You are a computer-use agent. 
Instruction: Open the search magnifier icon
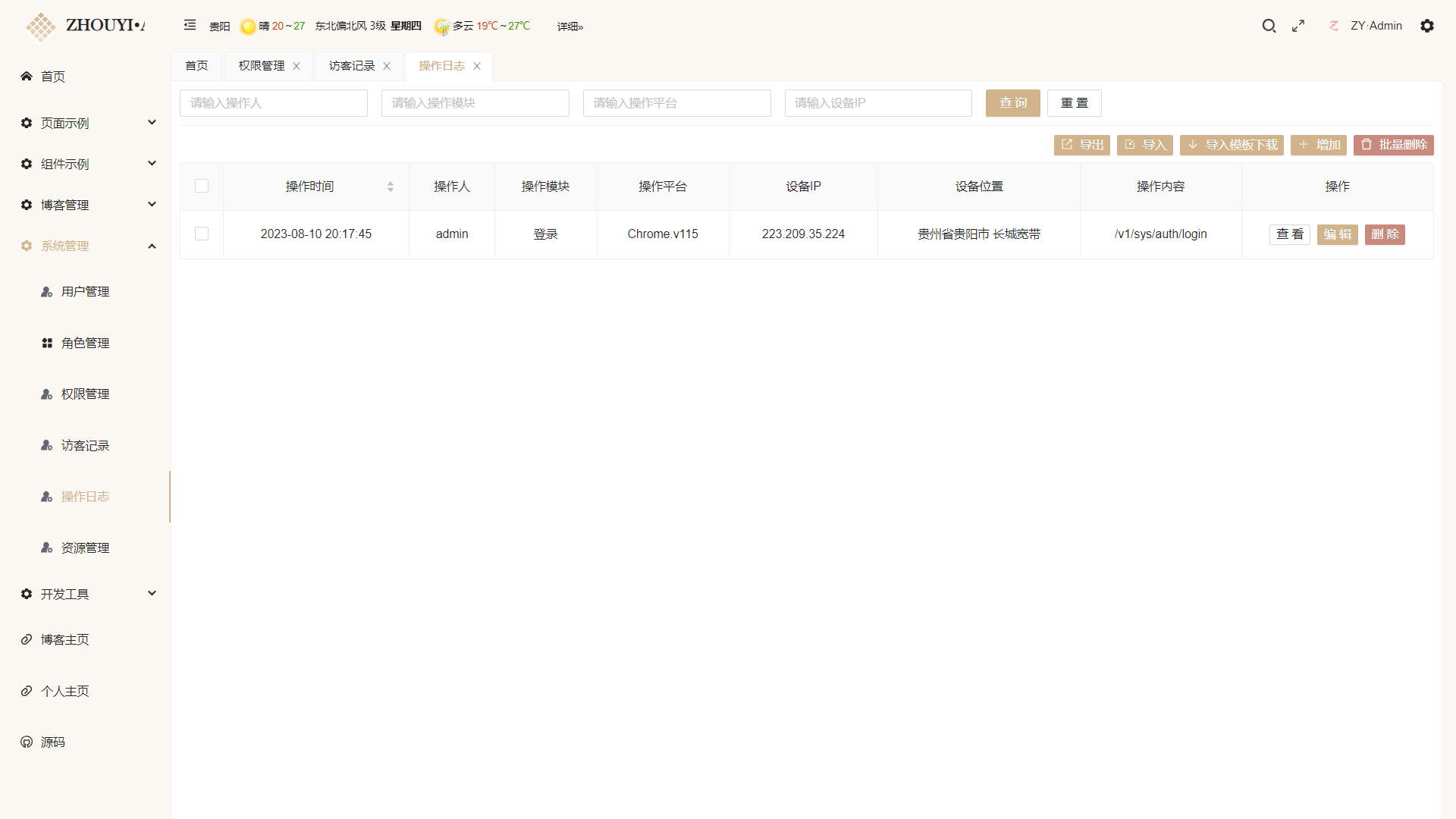1269,26
